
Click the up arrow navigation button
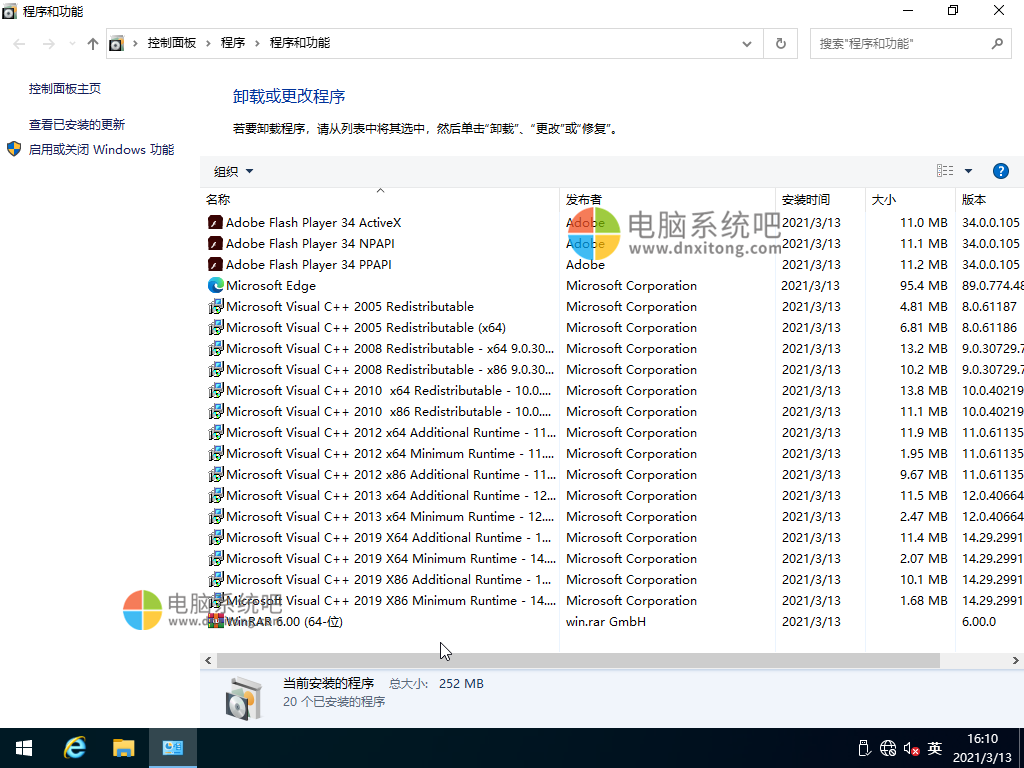pyautogui.click(x=93, y=44)
